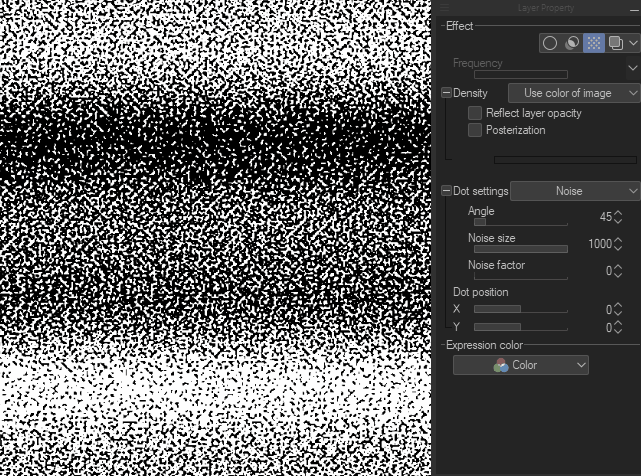This screenshot has height=476, width=641.
Task: Adjust Dot position X slider
Action: click(x=521, y=309)
